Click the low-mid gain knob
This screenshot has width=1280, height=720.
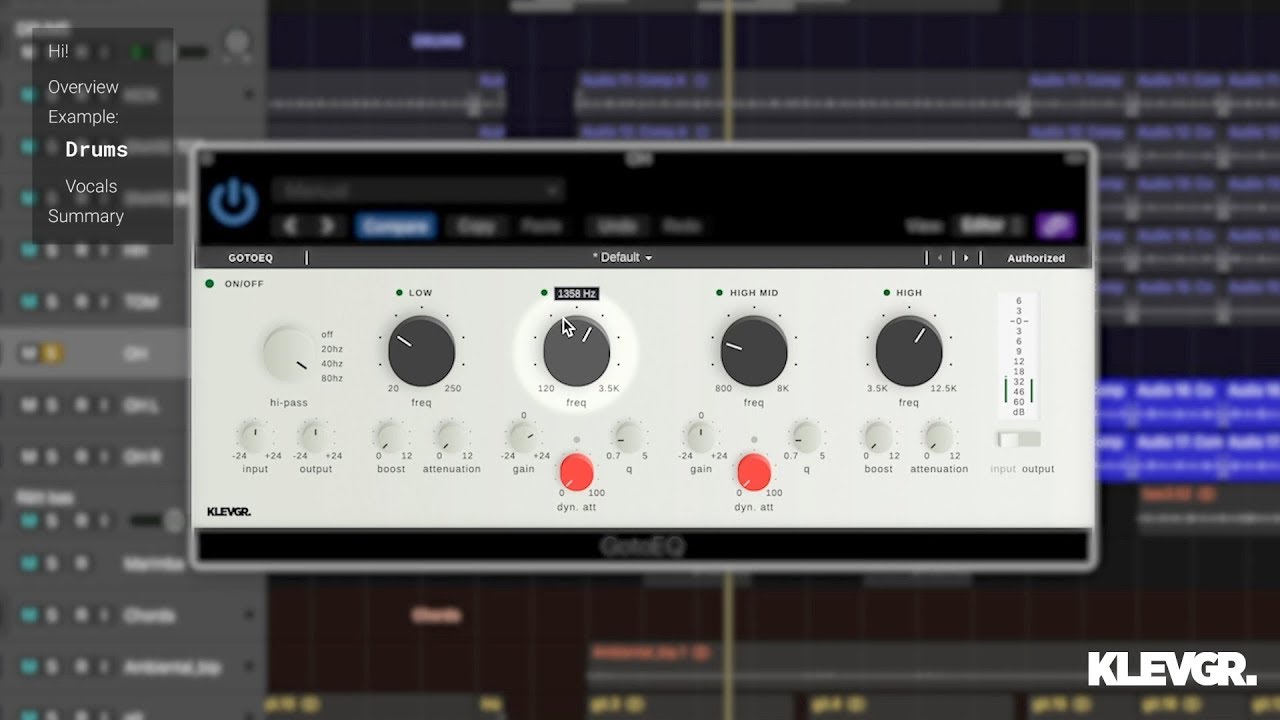523,436
